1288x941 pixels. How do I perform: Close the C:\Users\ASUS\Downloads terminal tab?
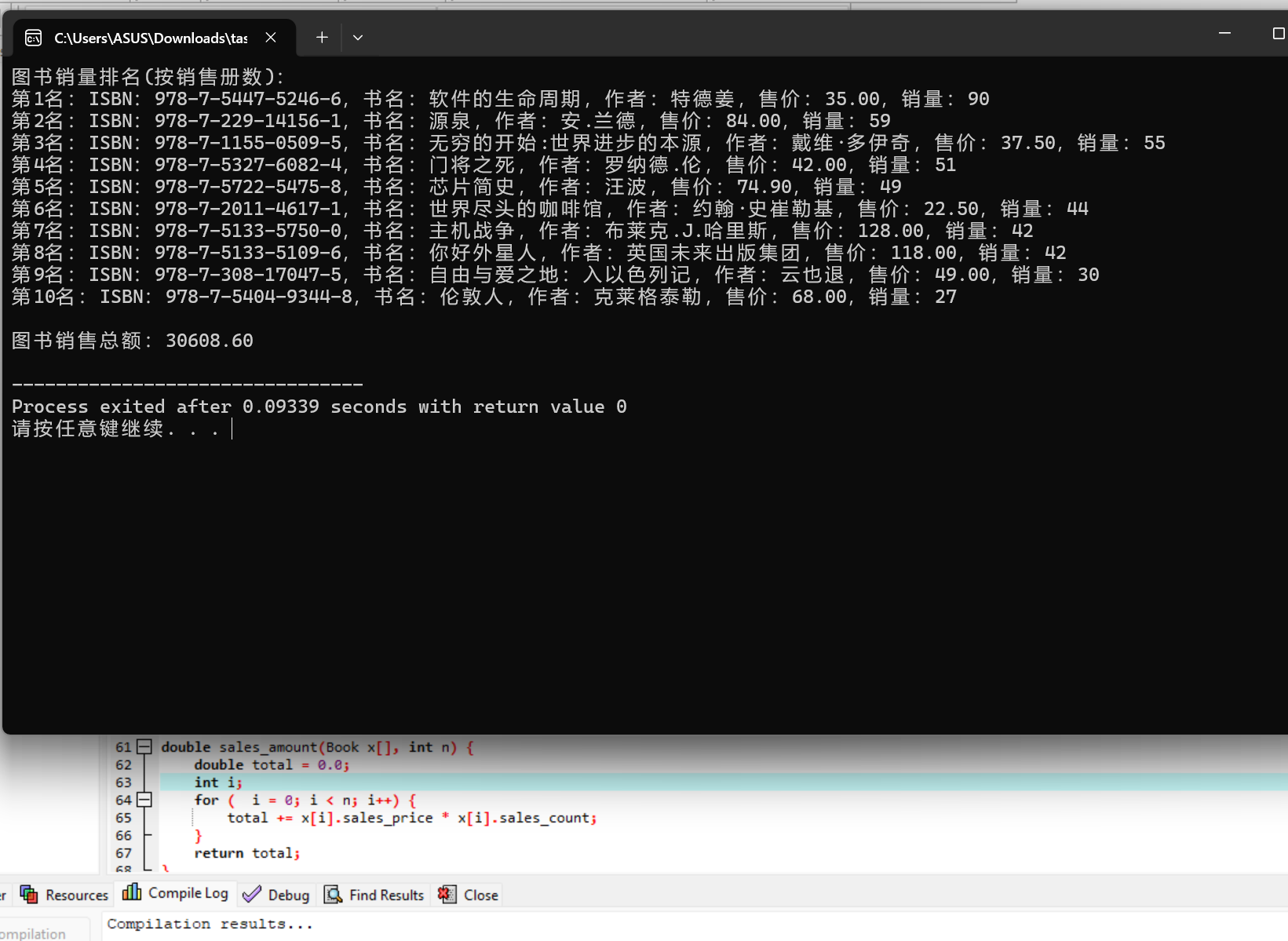point(271,38)
